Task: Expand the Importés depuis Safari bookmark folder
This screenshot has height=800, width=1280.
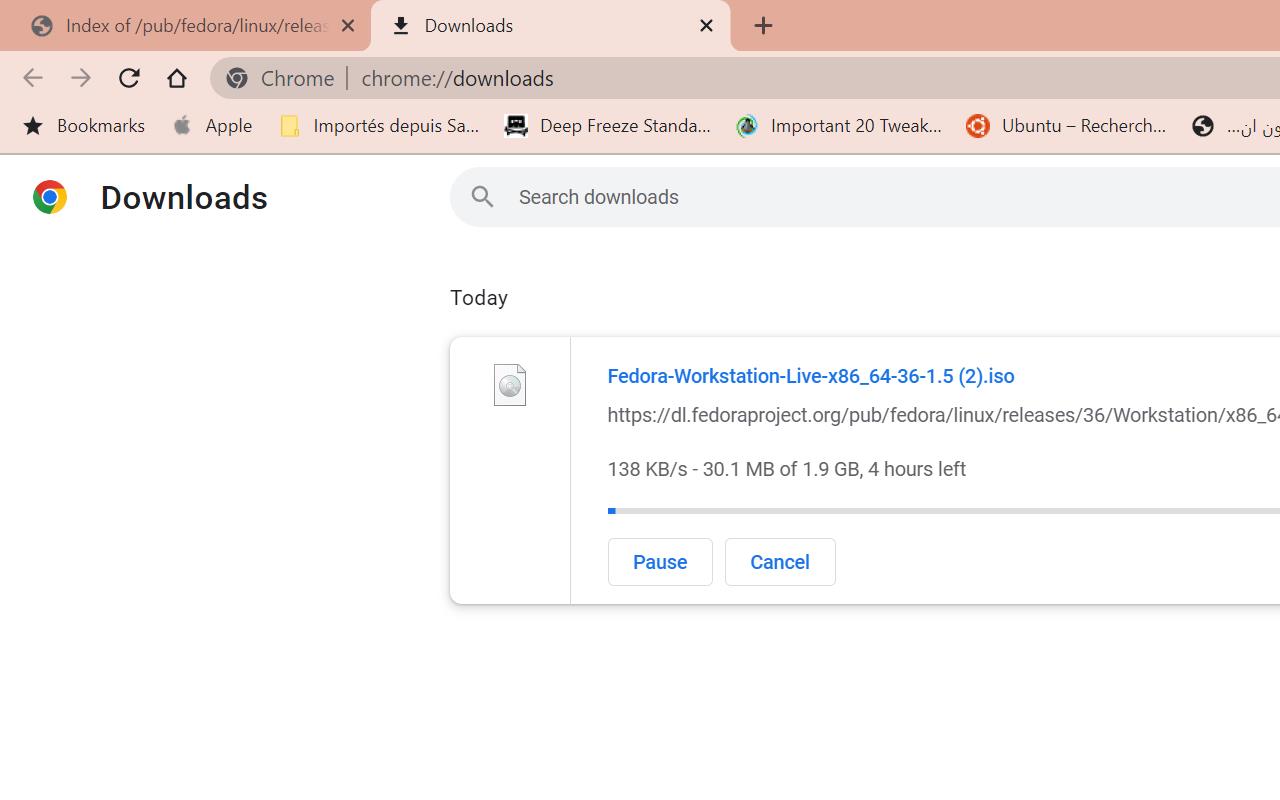Action: coord(380,126)
